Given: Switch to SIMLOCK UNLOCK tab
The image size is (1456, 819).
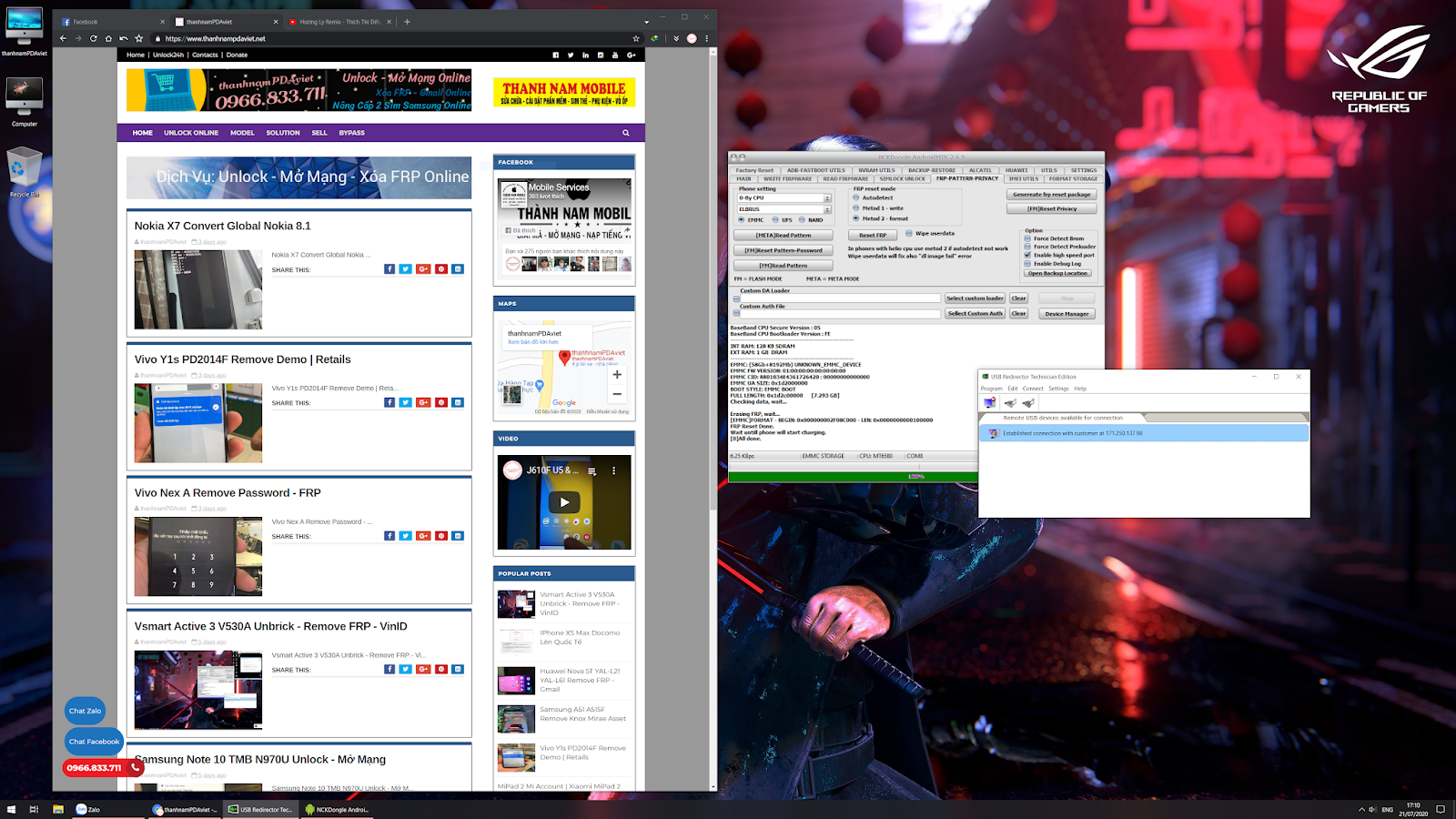Looking at the screenshot, I should (x=903, y=178).
